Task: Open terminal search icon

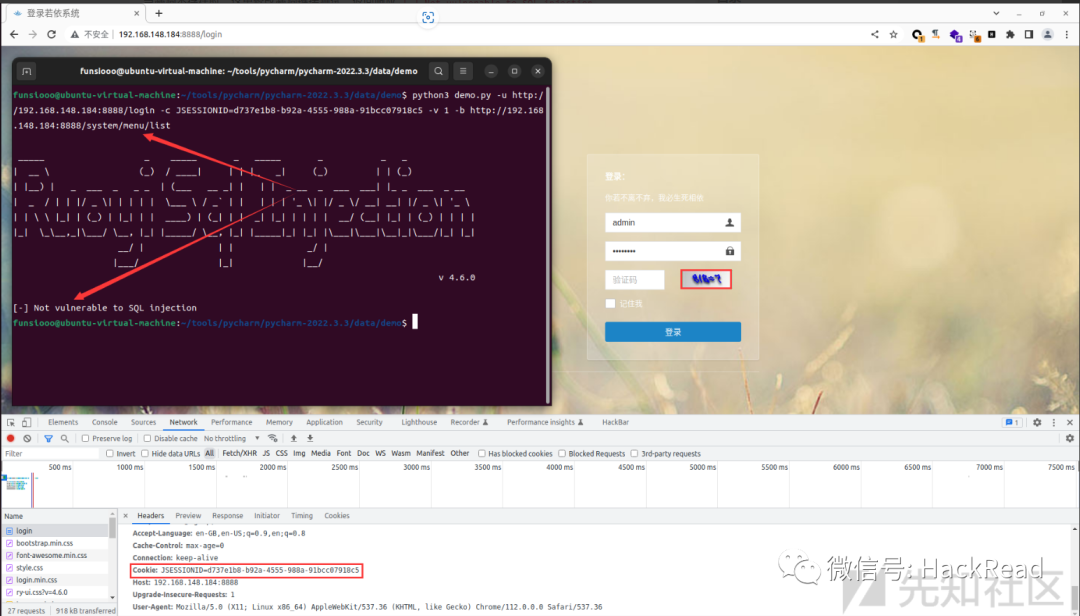Action: pyautogui.click(x=439, y=71)
